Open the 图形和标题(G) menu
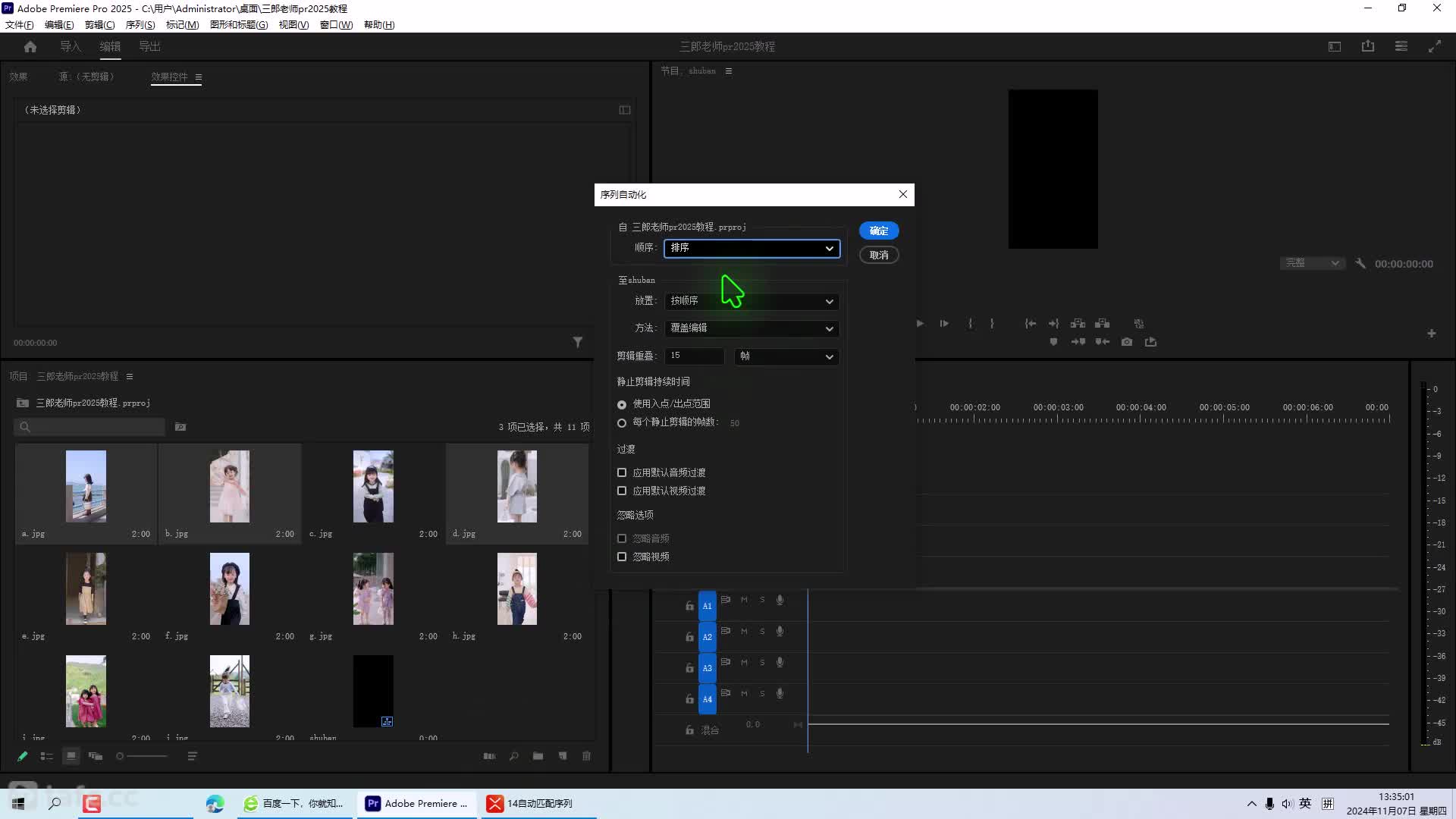 pos(239,25)
